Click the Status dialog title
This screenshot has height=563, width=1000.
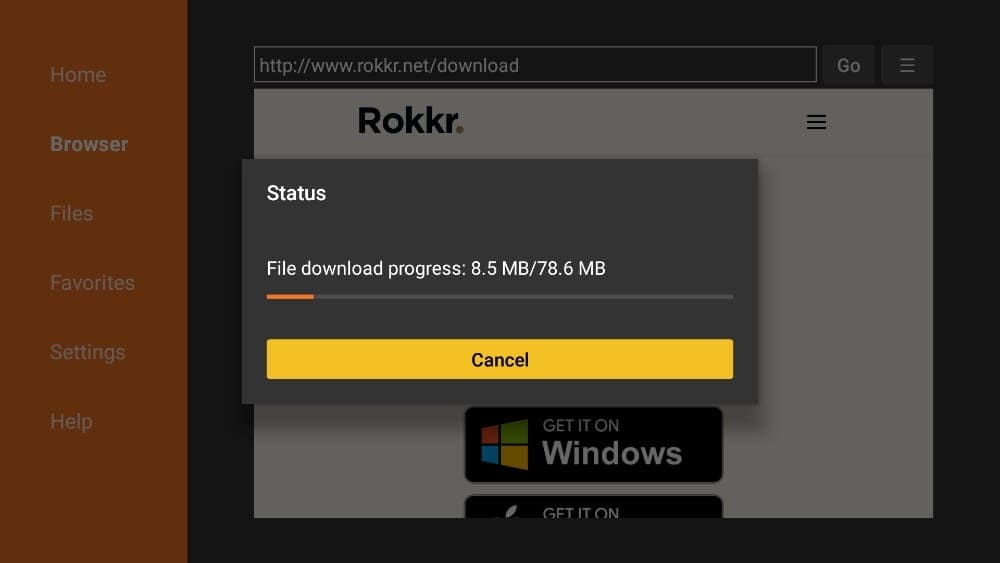(x=296, y=193)
